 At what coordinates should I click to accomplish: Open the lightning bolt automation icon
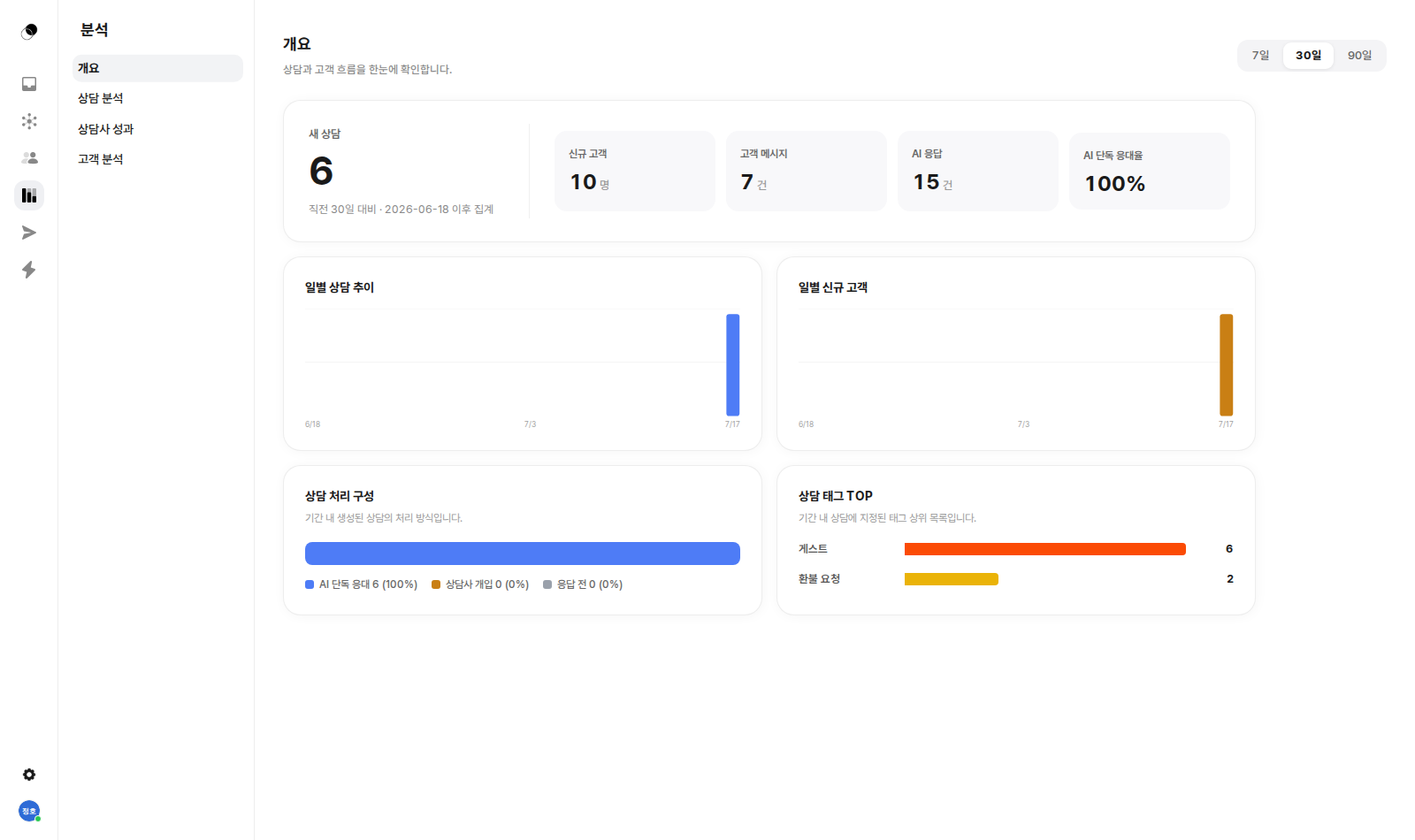click(x=29, y=270)
